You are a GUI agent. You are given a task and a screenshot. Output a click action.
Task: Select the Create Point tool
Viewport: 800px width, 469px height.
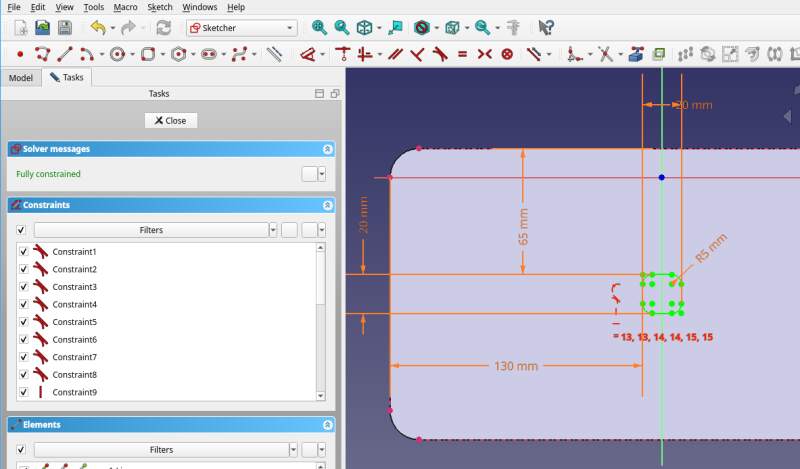coord(20,54)
